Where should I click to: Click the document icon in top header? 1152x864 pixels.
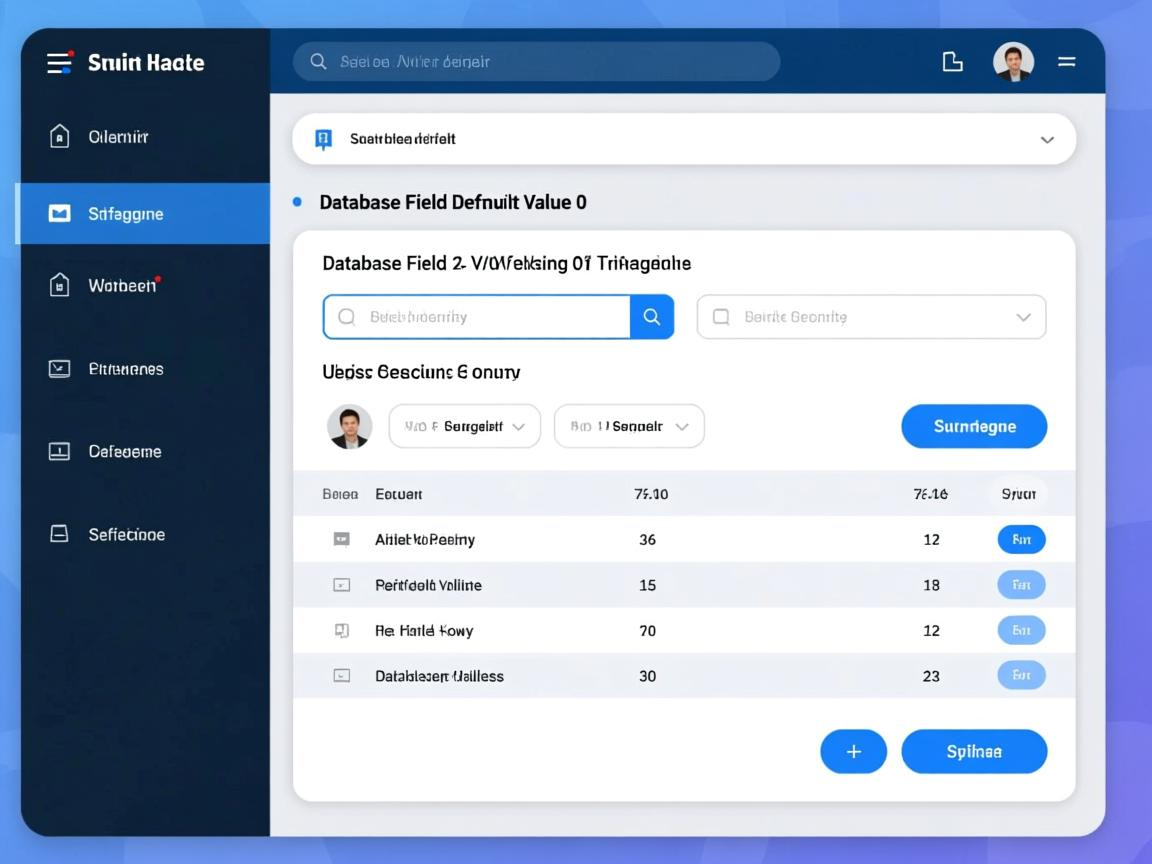[953, 62]
